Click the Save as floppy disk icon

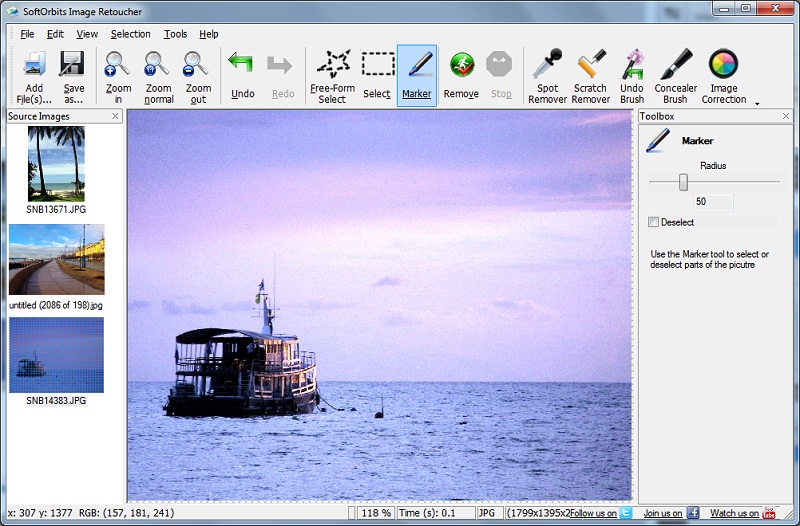[x=72, y=64]
